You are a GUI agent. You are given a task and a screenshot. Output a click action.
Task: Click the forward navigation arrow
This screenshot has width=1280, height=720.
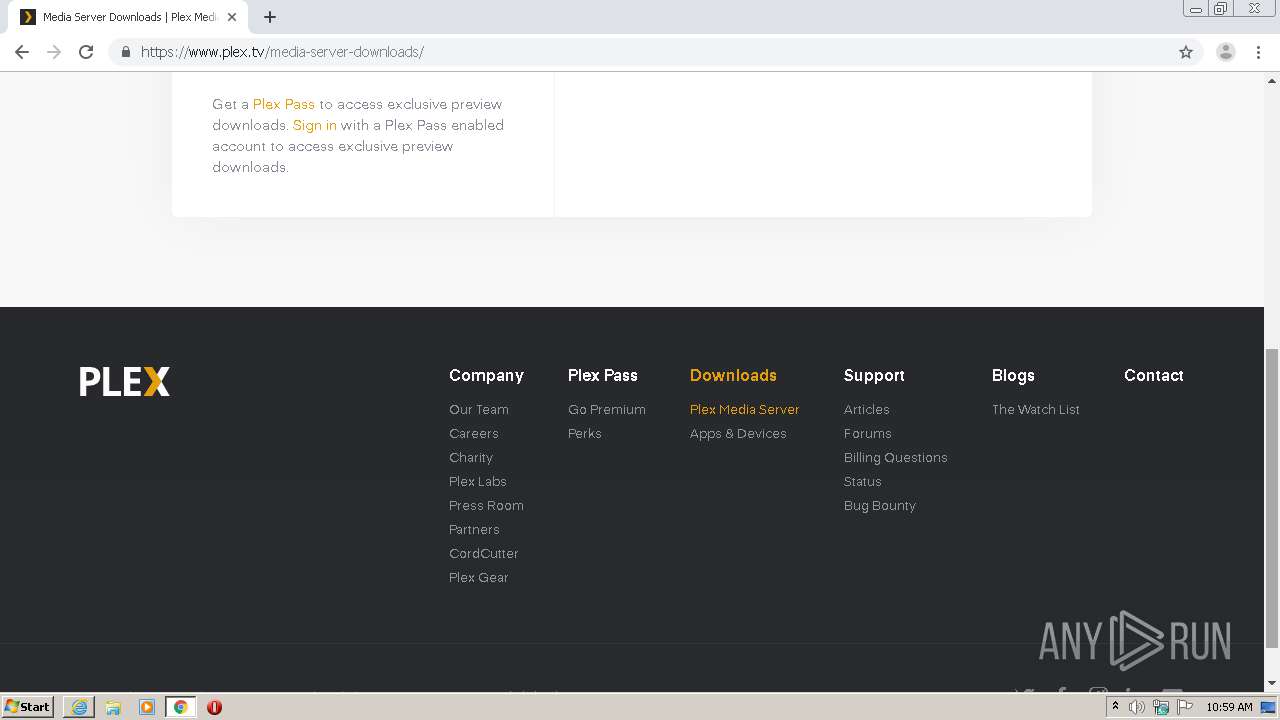54,52
